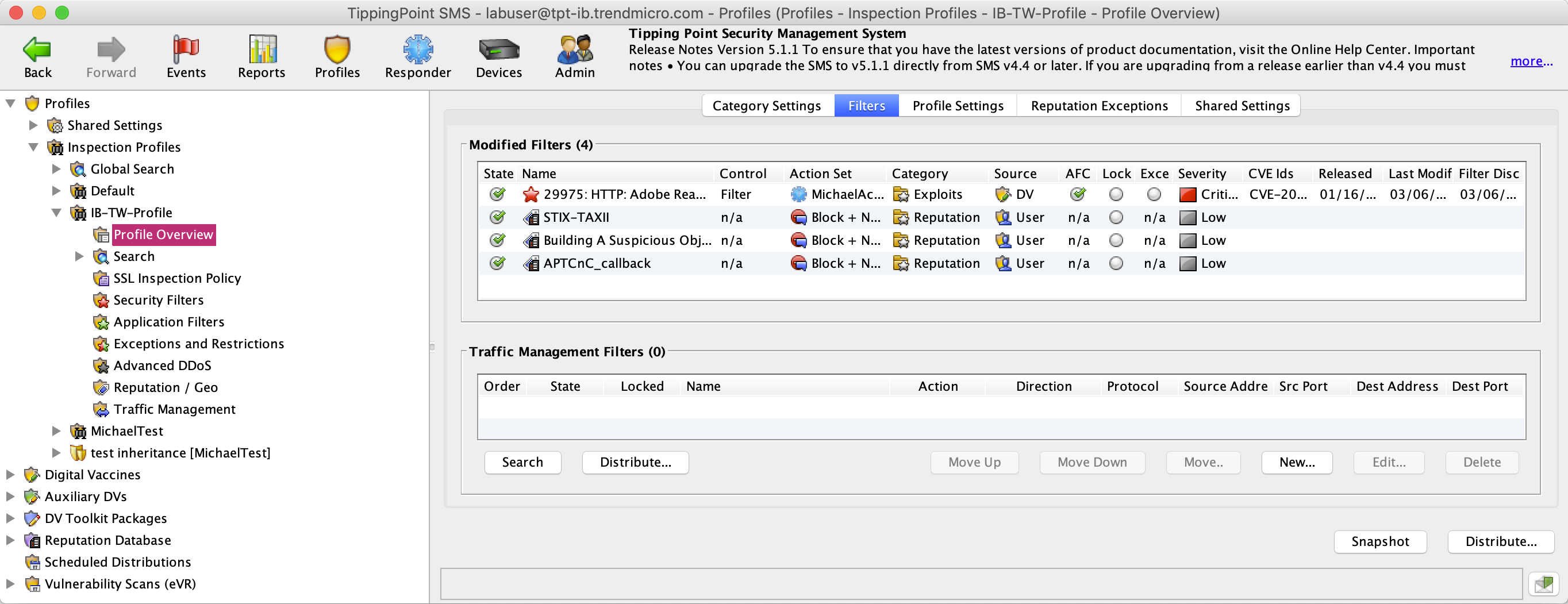
Task: Go back with the green Back arrow
Action: 37,49
